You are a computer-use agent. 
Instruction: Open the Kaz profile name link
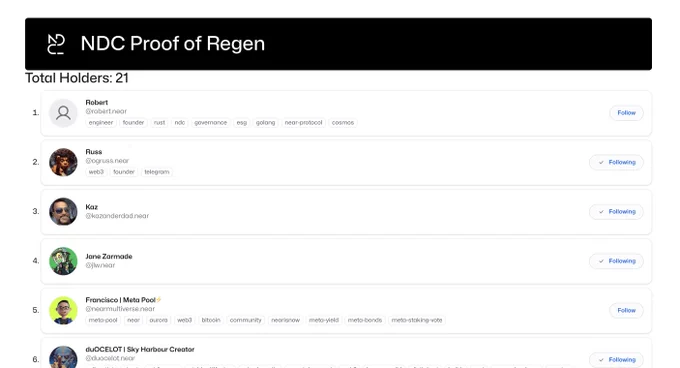pos(92,207)
